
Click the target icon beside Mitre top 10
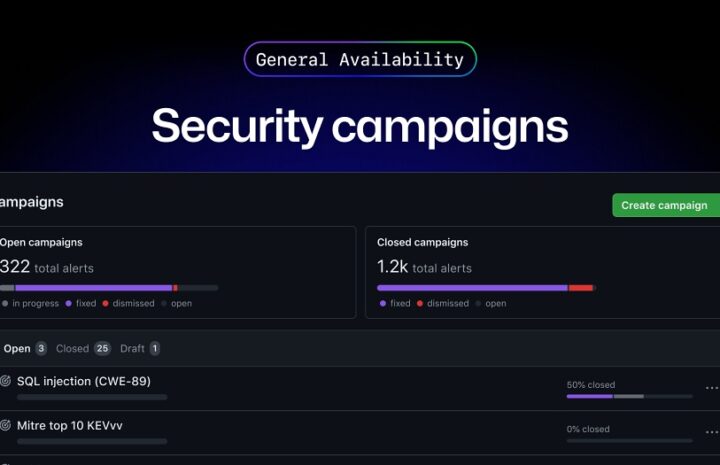point(6,425)
